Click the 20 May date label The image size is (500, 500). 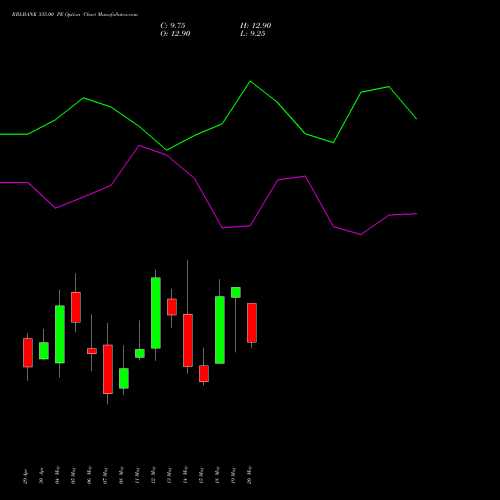pyautogui.click(x=250, y=475)
